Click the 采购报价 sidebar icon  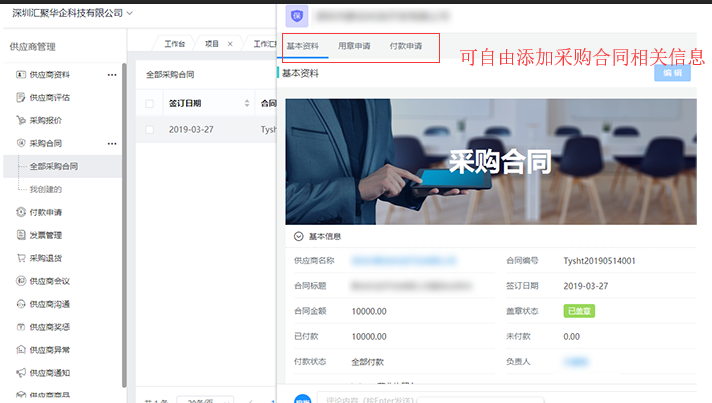[21, 120]
